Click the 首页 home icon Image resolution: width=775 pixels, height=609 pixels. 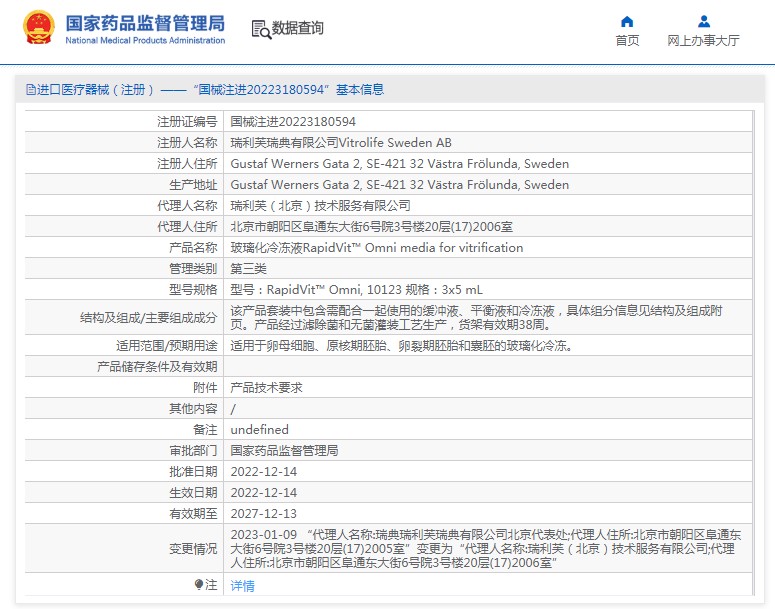[x=627, y=21]
